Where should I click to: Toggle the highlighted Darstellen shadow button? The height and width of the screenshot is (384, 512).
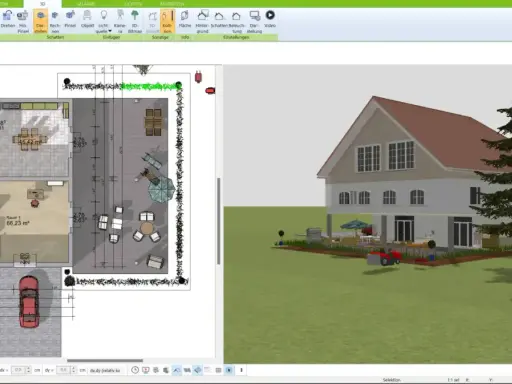pyautogui.click(x=40, y=21)
